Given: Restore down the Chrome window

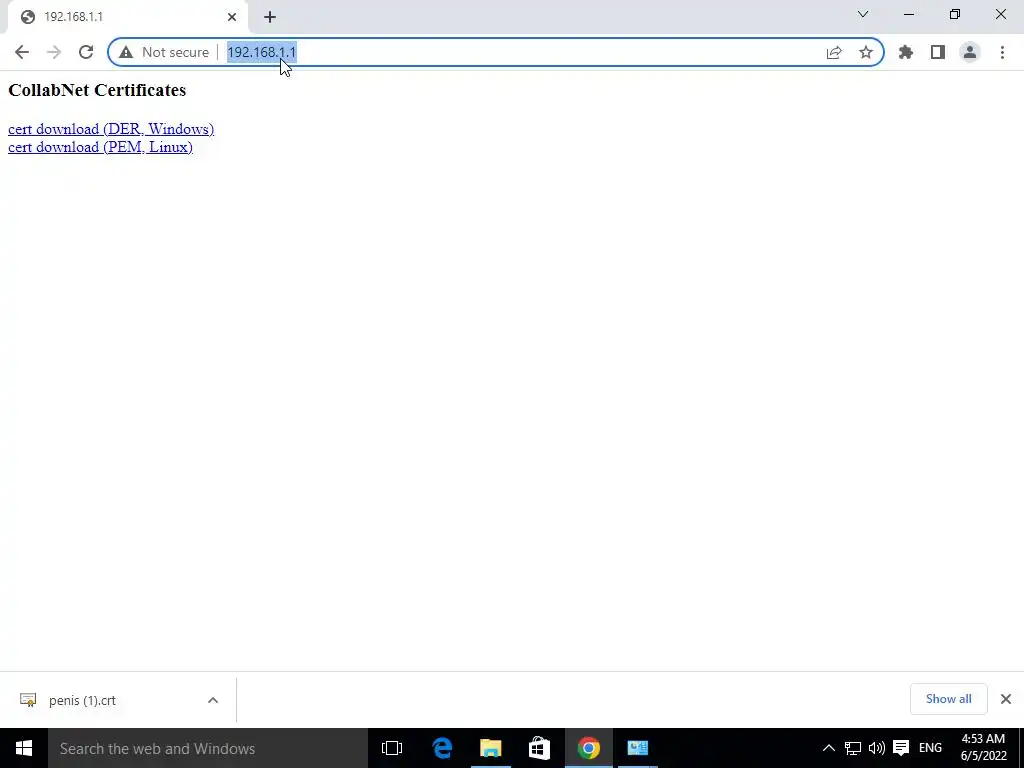Looking at the screenshot, I should [955, 14].
